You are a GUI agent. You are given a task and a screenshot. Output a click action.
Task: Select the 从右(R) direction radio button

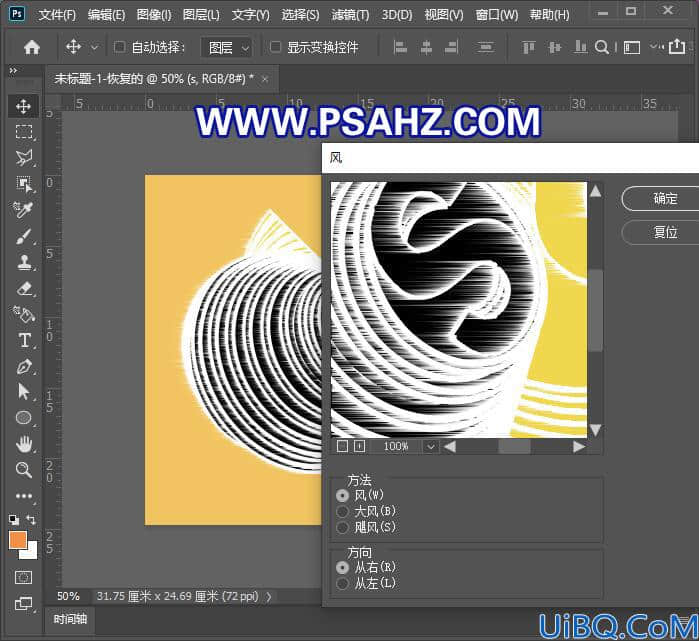tap(342, 567)
